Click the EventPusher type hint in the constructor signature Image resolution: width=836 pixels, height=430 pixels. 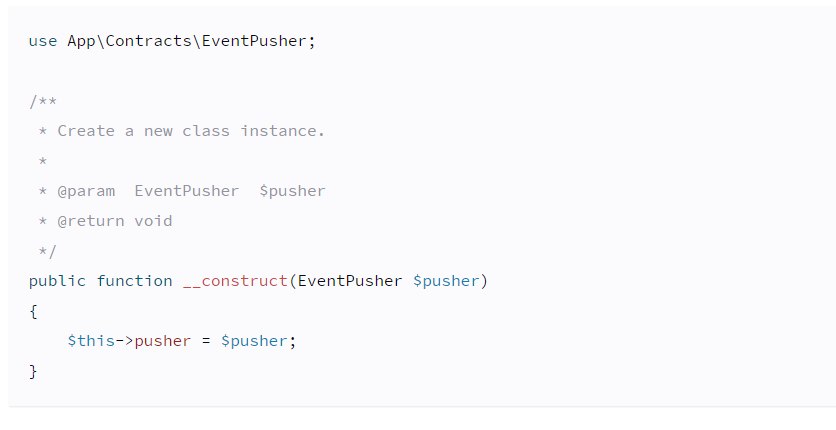[x=350, y=281]
